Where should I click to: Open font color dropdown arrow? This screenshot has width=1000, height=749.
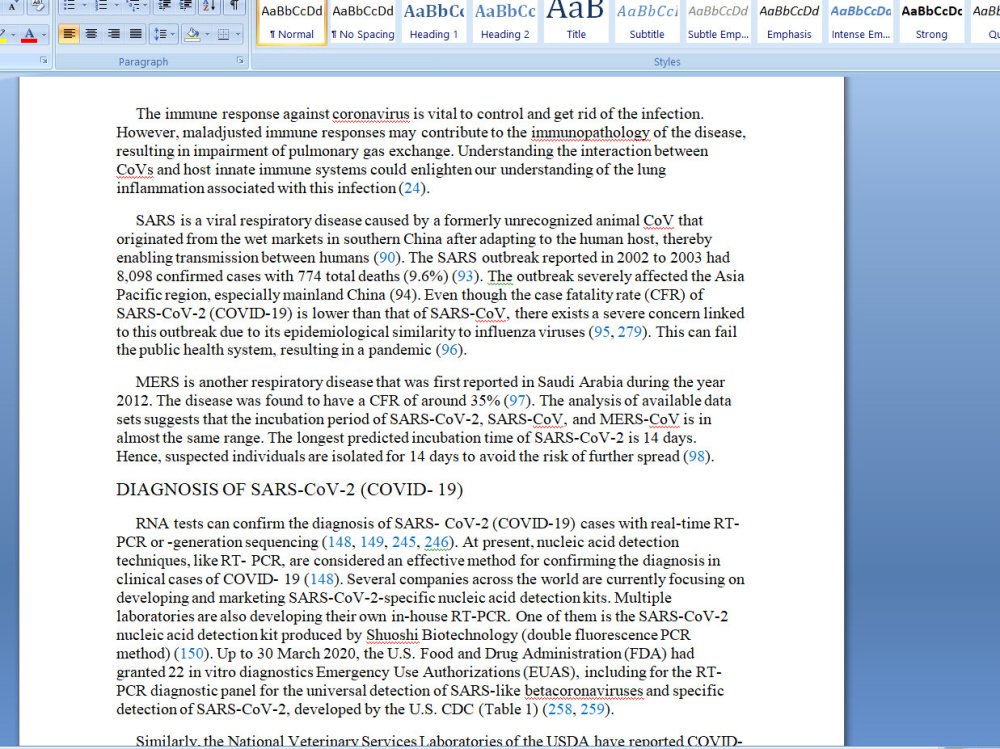coord(43,34)
